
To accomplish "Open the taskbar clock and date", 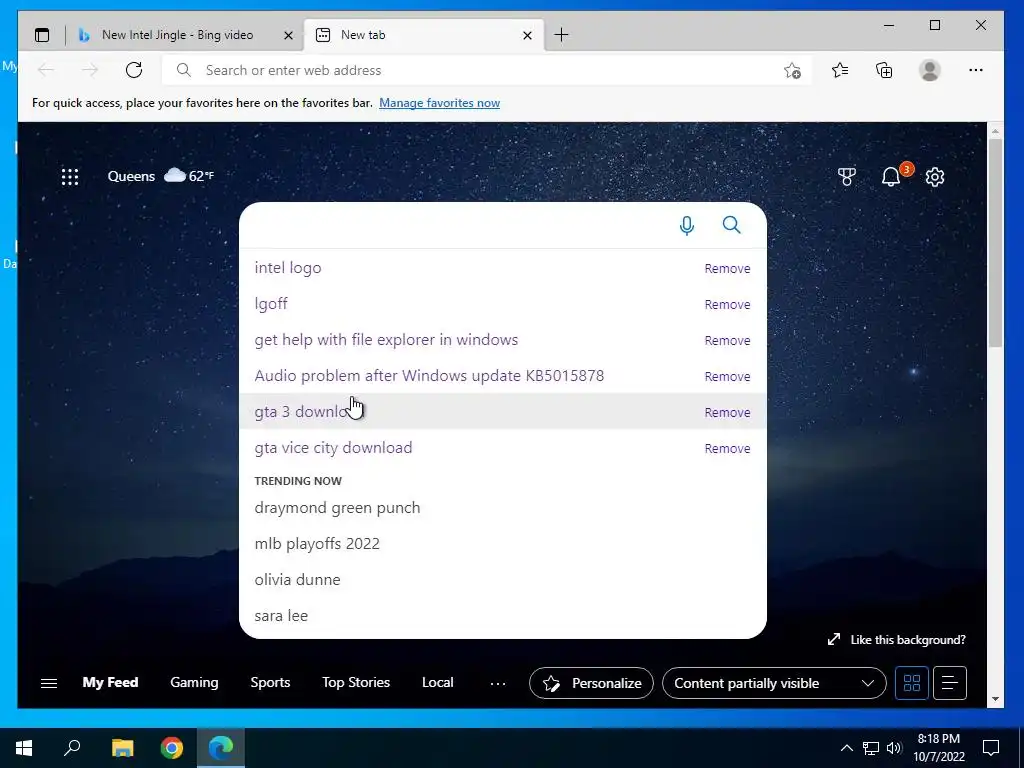I will tap(938, 748).
